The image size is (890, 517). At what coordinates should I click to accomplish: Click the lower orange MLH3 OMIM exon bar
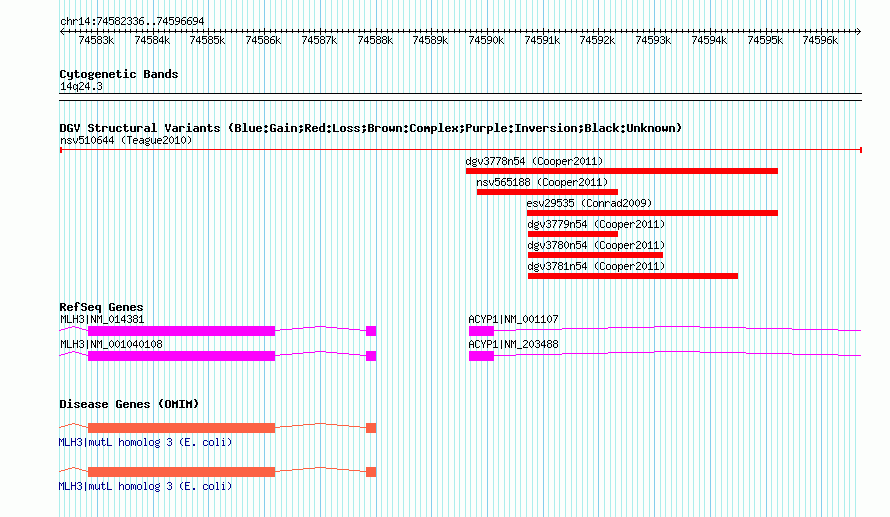[x=182, y=472]
